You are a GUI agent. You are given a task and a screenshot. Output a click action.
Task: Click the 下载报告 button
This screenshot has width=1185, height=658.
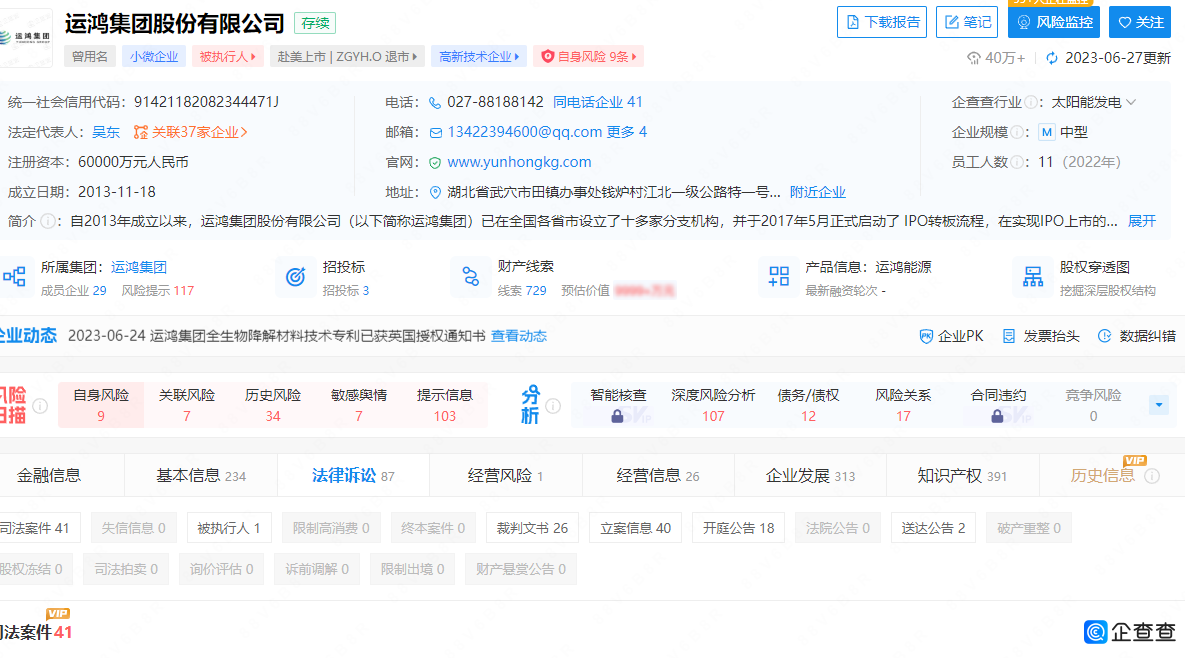click(882, 23)
